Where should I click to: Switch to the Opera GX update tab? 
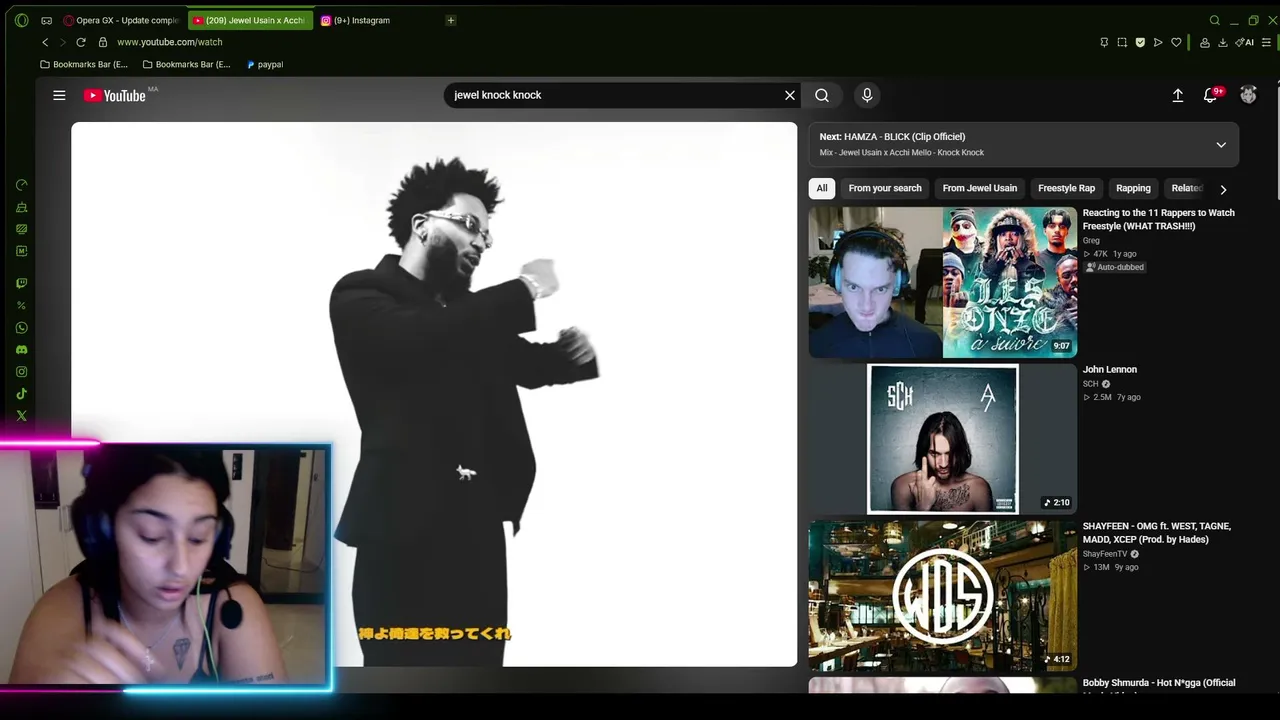(x=121, y=20)
